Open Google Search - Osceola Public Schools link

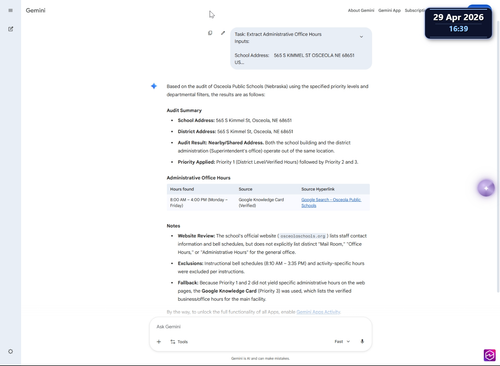click(331, 203)
